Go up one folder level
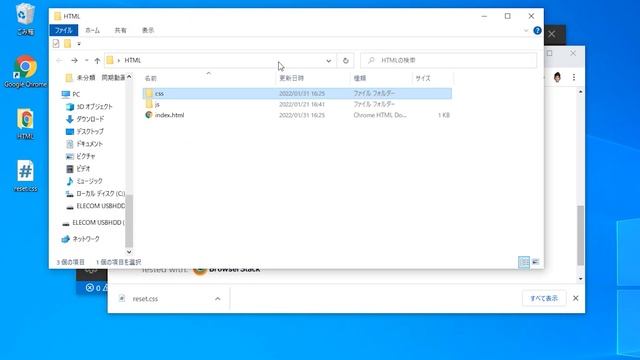640x360 pixels. (x=97, y=60)
